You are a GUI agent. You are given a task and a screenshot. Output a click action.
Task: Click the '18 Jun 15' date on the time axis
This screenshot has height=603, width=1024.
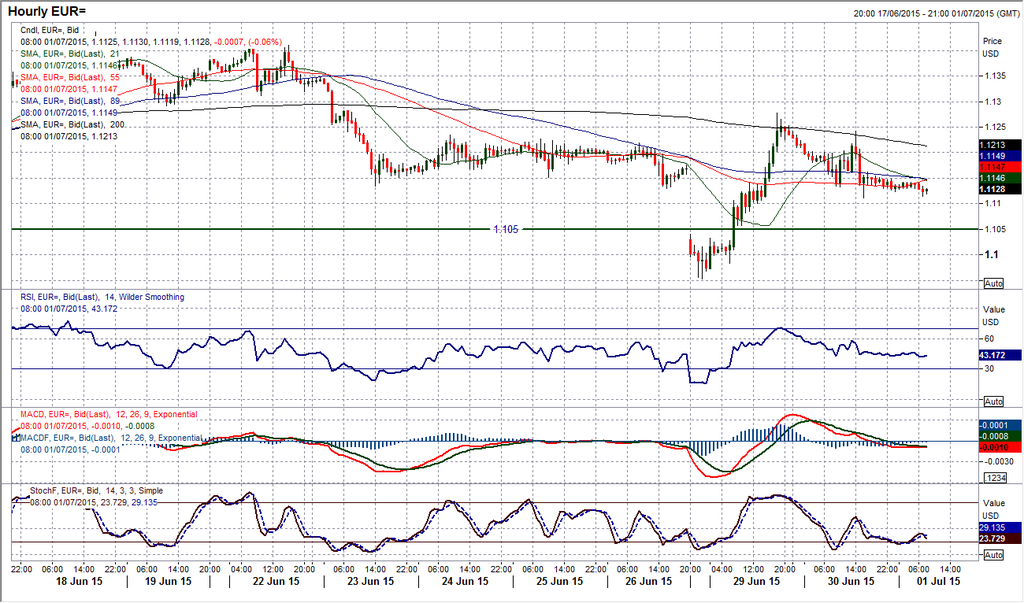80,581
